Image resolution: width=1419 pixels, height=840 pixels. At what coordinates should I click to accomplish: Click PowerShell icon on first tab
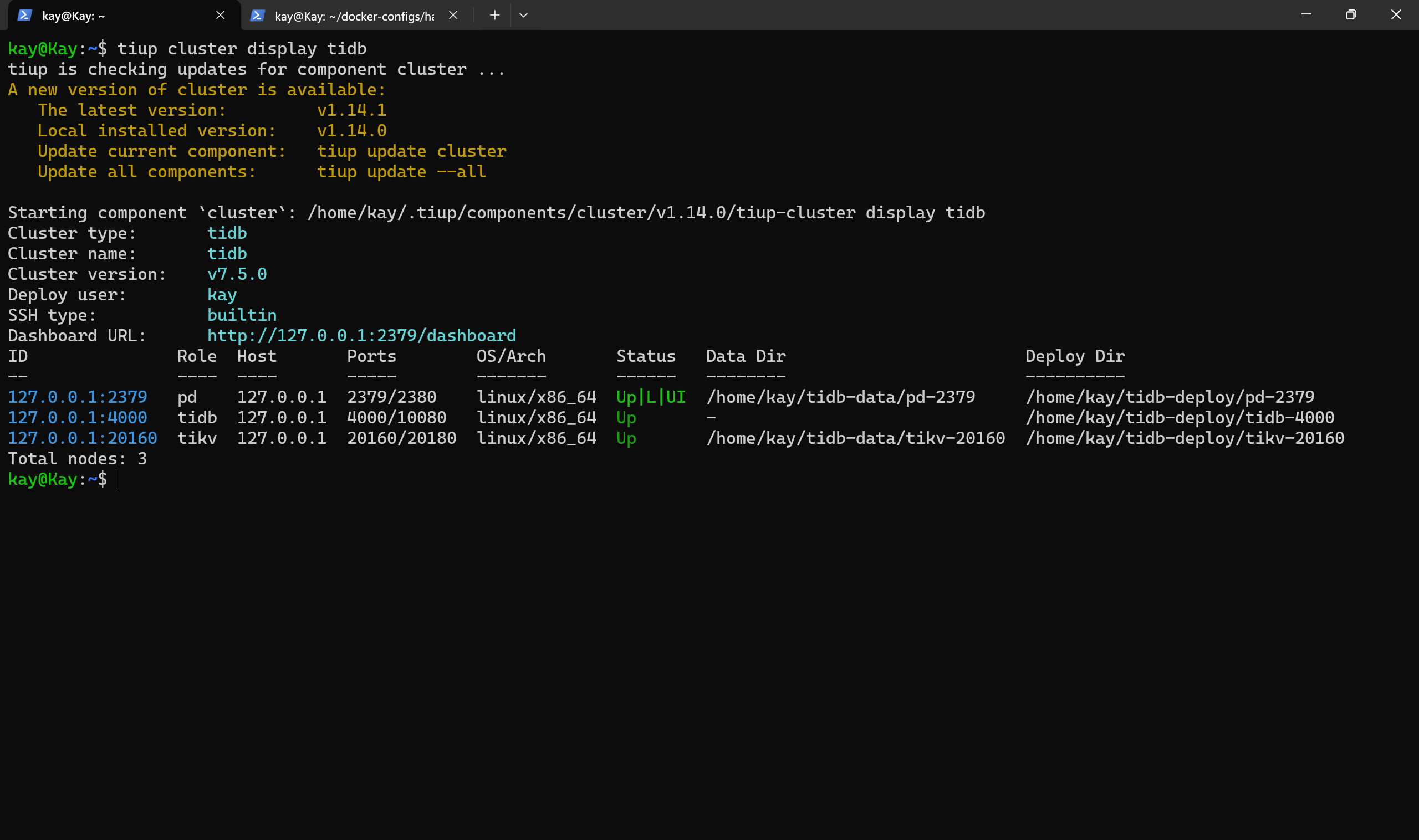pyautogui.click(x=24, y=16)
